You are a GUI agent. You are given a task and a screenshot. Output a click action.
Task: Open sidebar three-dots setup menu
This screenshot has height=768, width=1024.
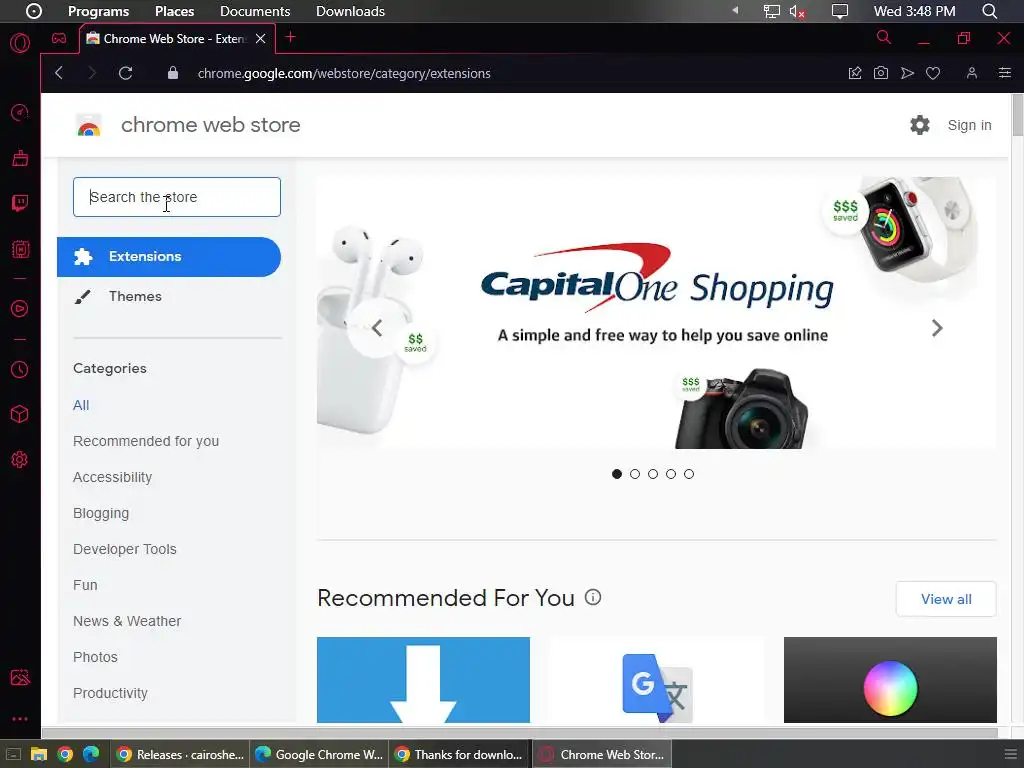(x=20, y=719)
